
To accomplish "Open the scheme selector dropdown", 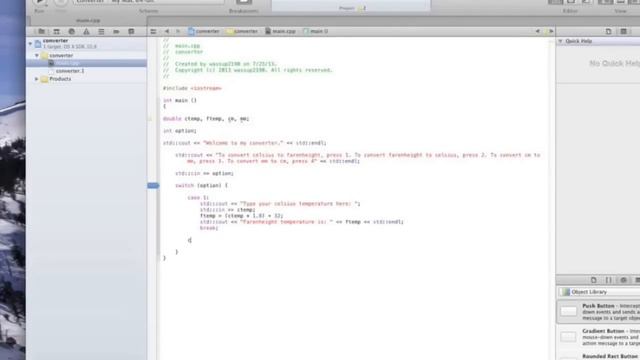I will click(149, 2).
